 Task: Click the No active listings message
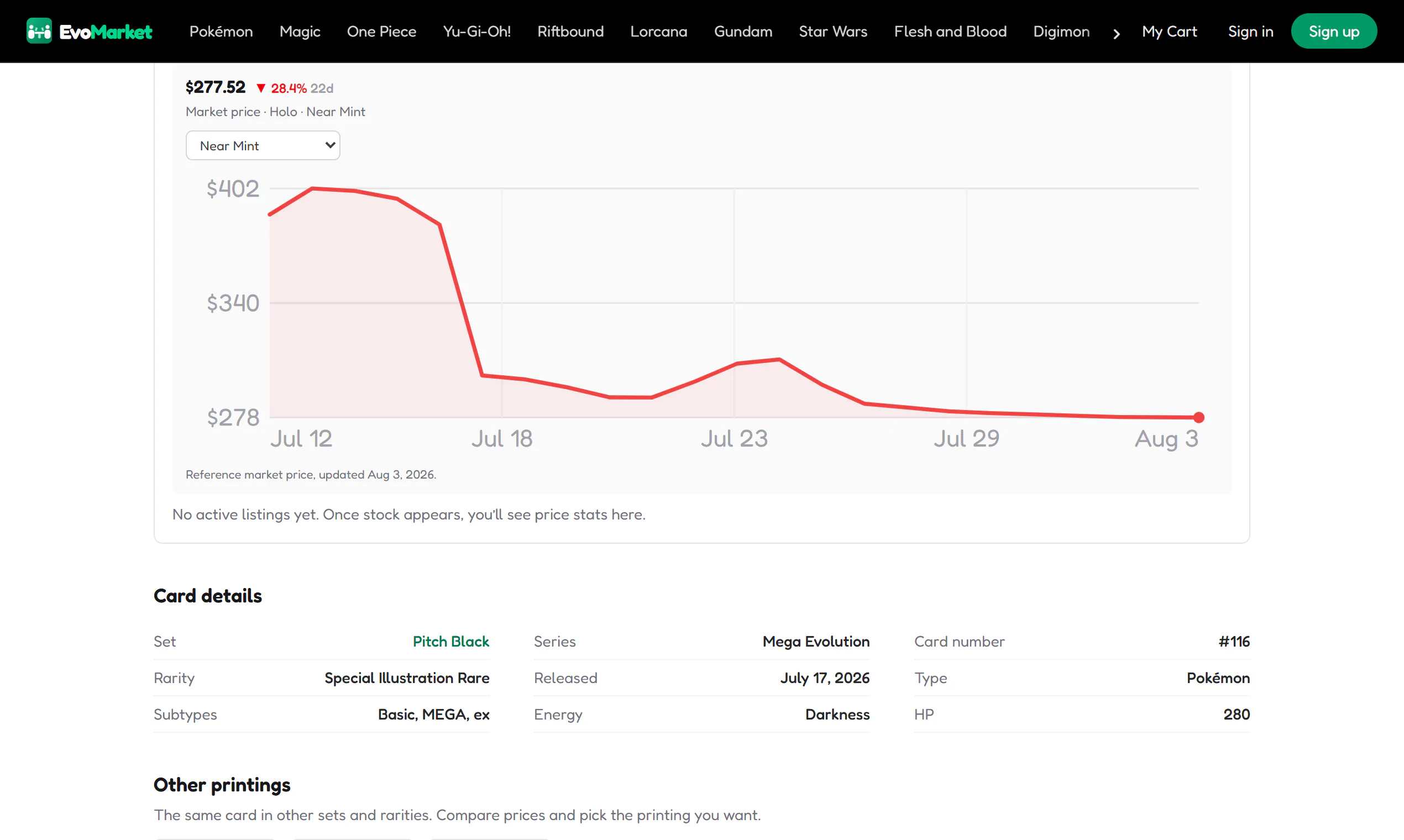[x=408, y=514]
